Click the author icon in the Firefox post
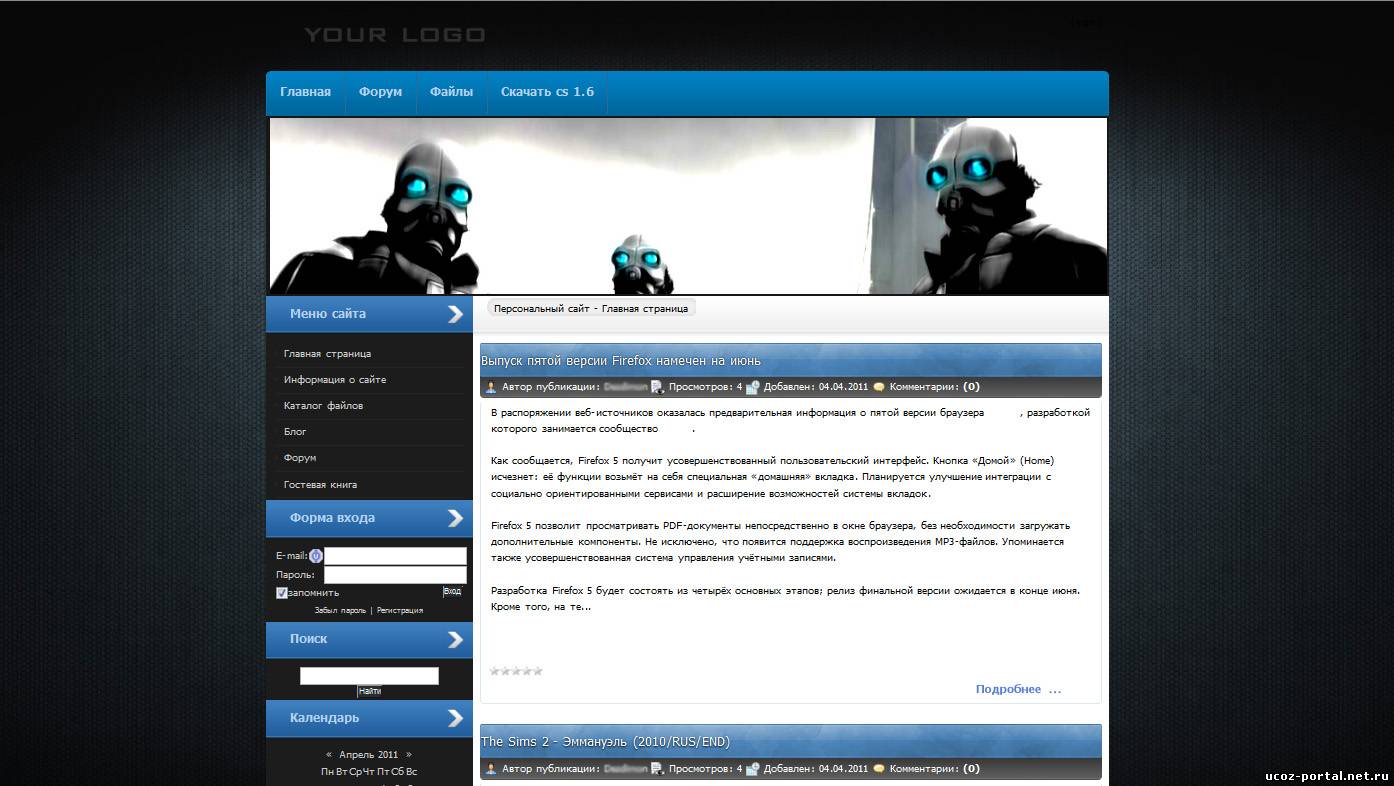This screenshot has width=1394, height=786. (x=491, y=387)
